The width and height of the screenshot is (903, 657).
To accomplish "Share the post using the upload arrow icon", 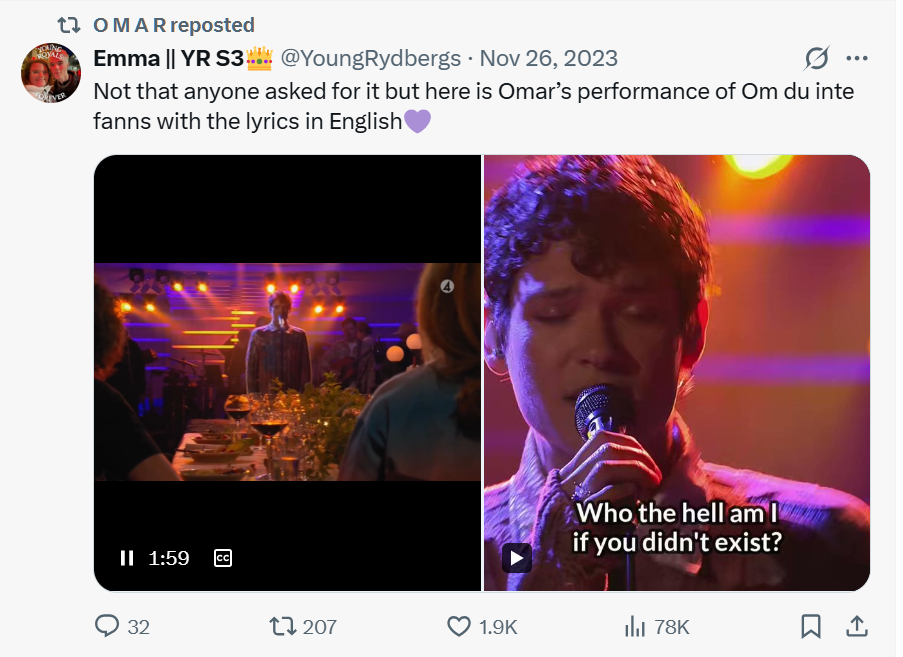I will pyautogui.click(x=856, y=626).
